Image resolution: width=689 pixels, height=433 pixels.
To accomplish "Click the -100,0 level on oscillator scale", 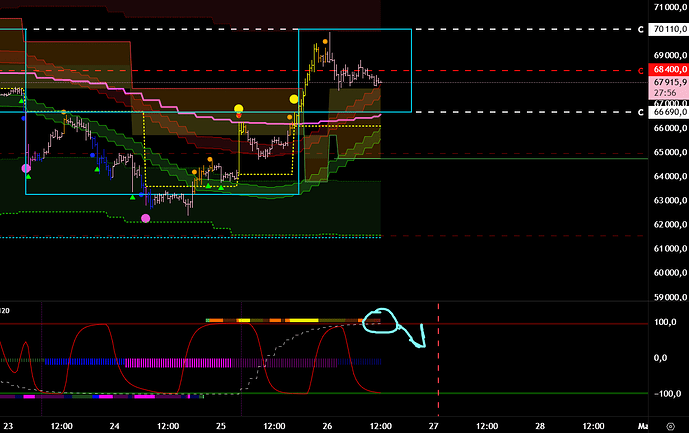I will [x=666, y=393].
